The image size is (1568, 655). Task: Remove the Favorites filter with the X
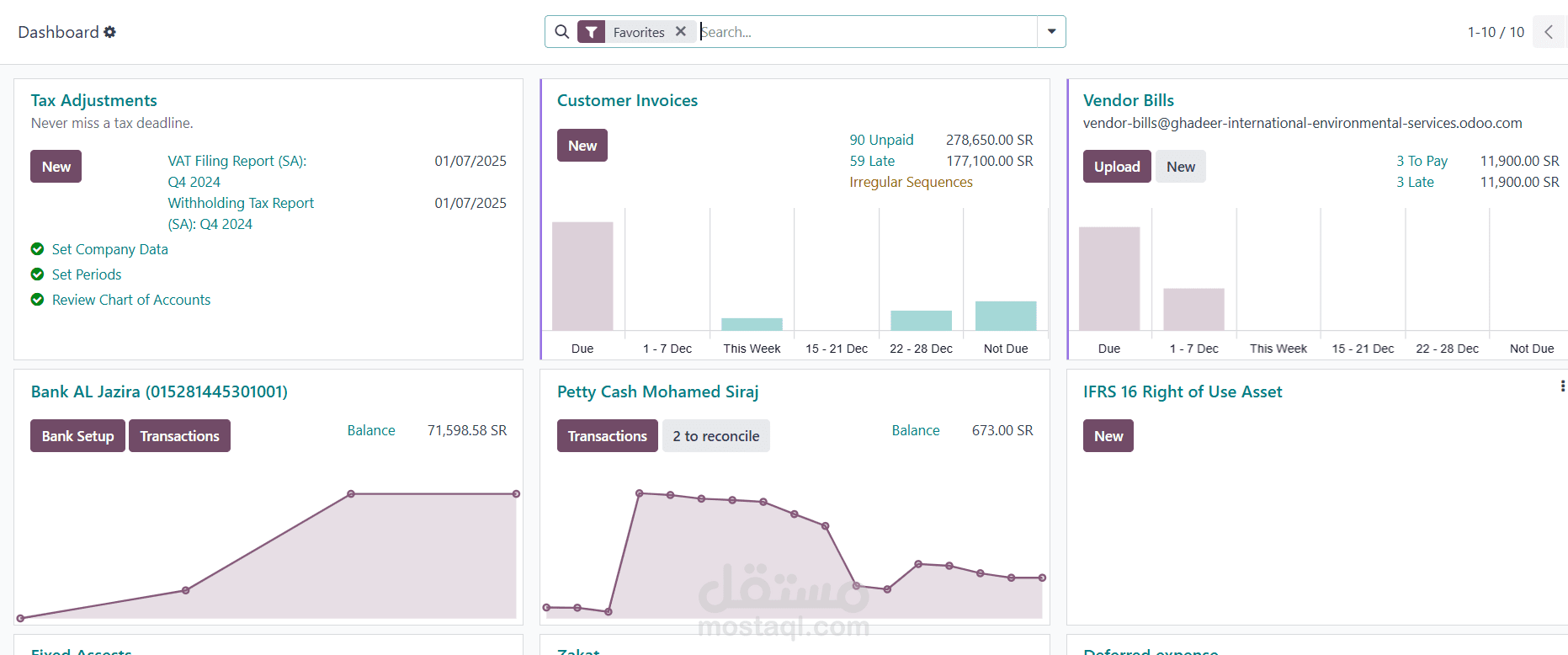(681, 31)
